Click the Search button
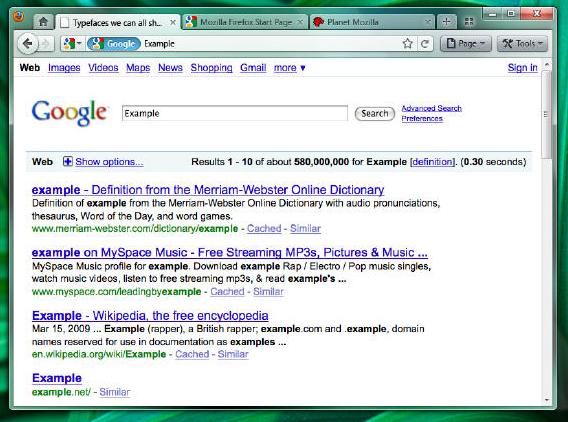 (x=375, y=114)
